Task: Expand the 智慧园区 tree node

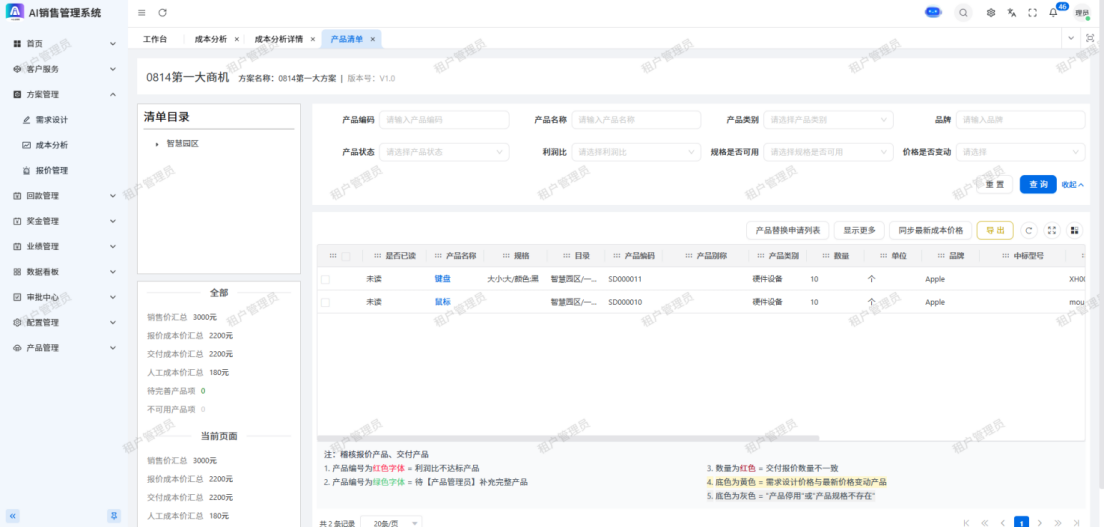Action: coord(157,144)
